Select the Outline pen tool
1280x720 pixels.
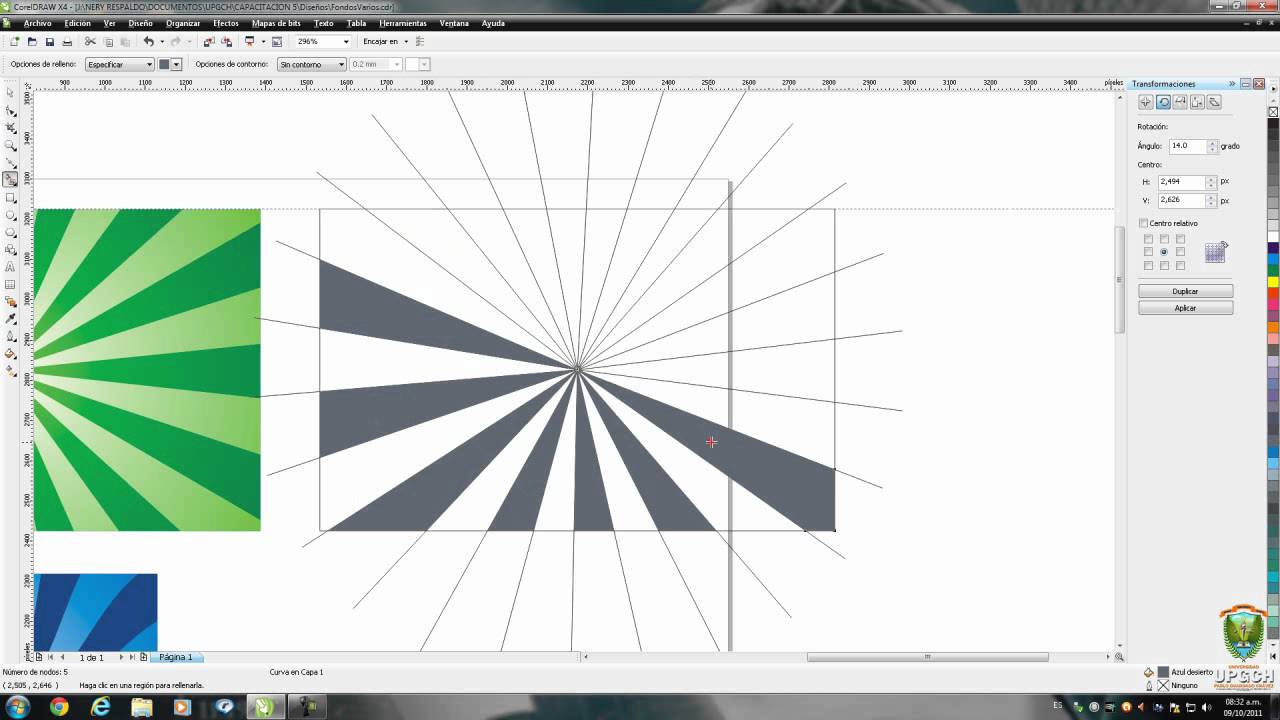coord(11,336)
